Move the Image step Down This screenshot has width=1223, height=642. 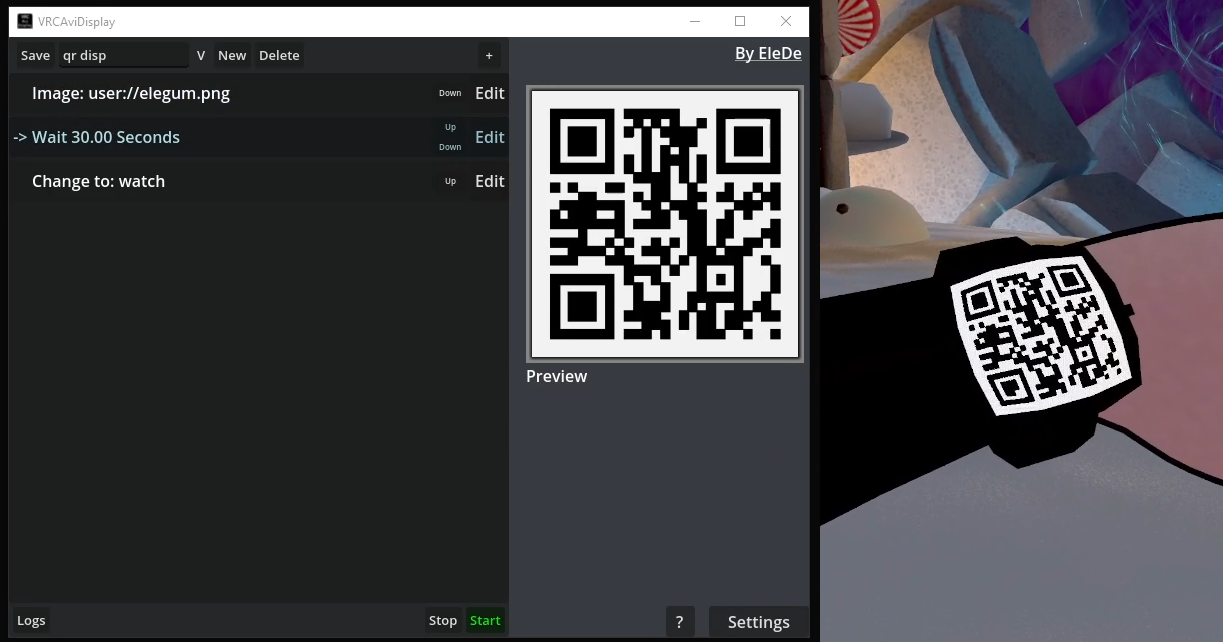point(450,93)
